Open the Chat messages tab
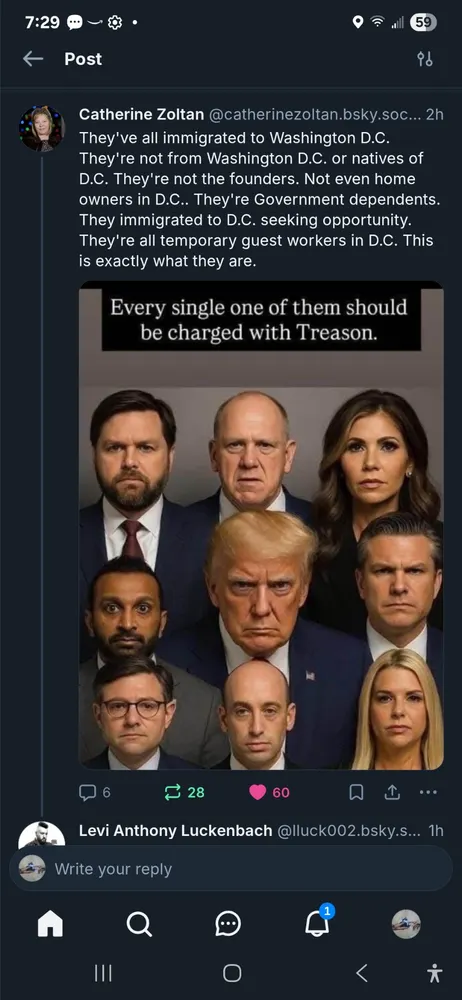 point(228,923)
